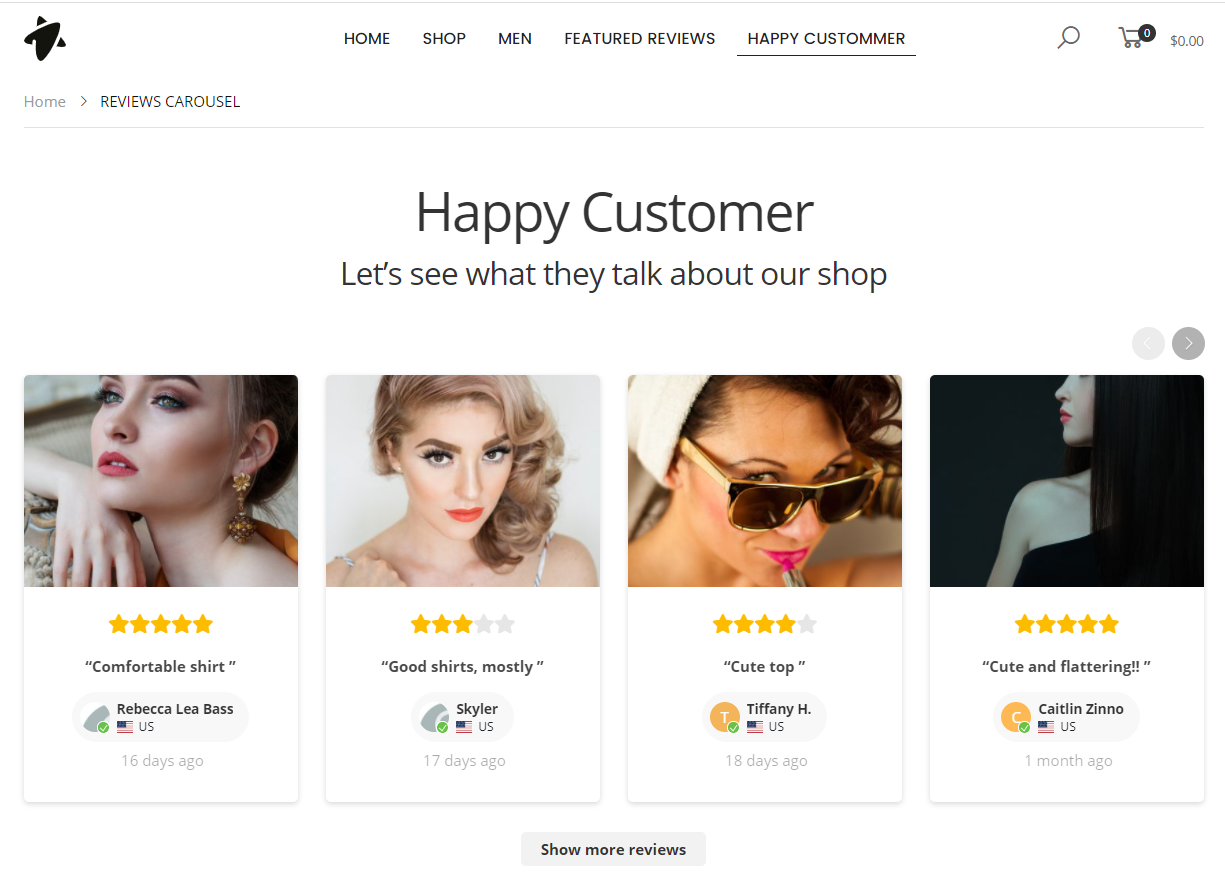Open the earring woman review photo

point(161,481)
